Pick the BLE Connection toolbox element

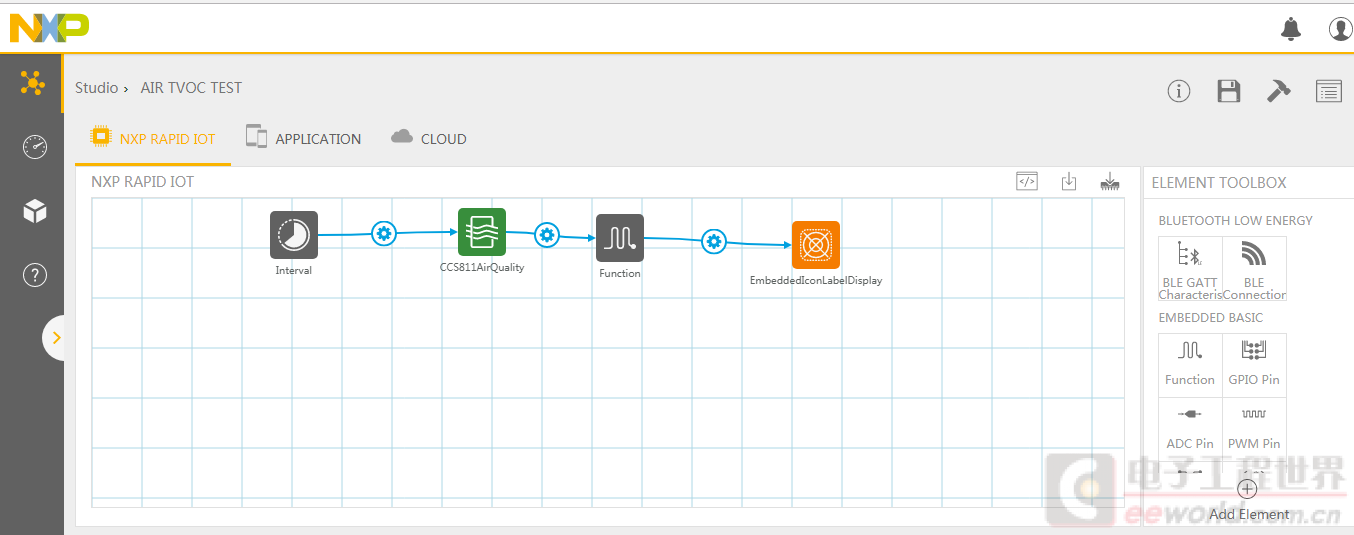[1254, 269]
